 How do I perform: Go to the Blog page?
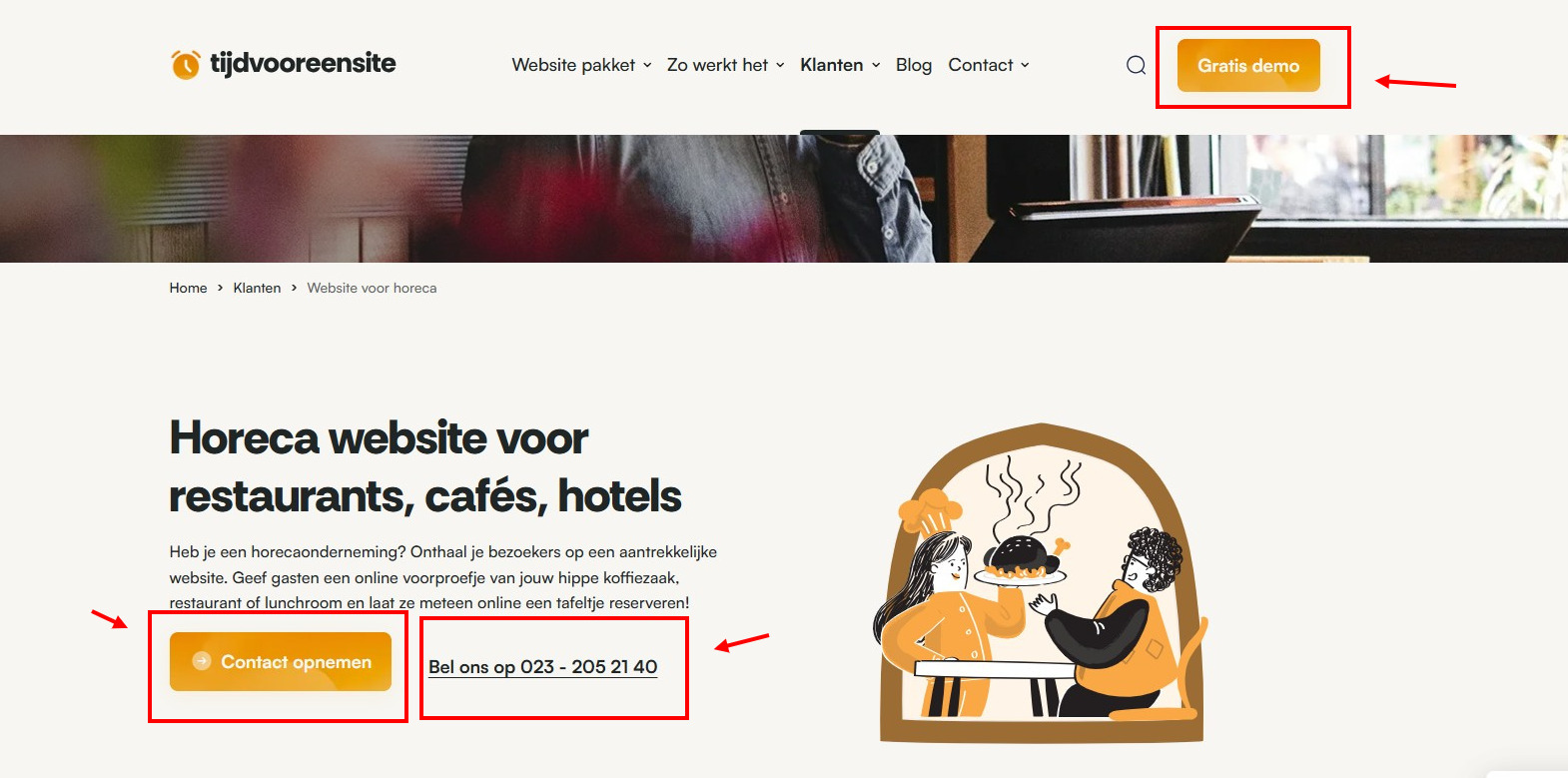pyautogui.click(x=913, y=65)
